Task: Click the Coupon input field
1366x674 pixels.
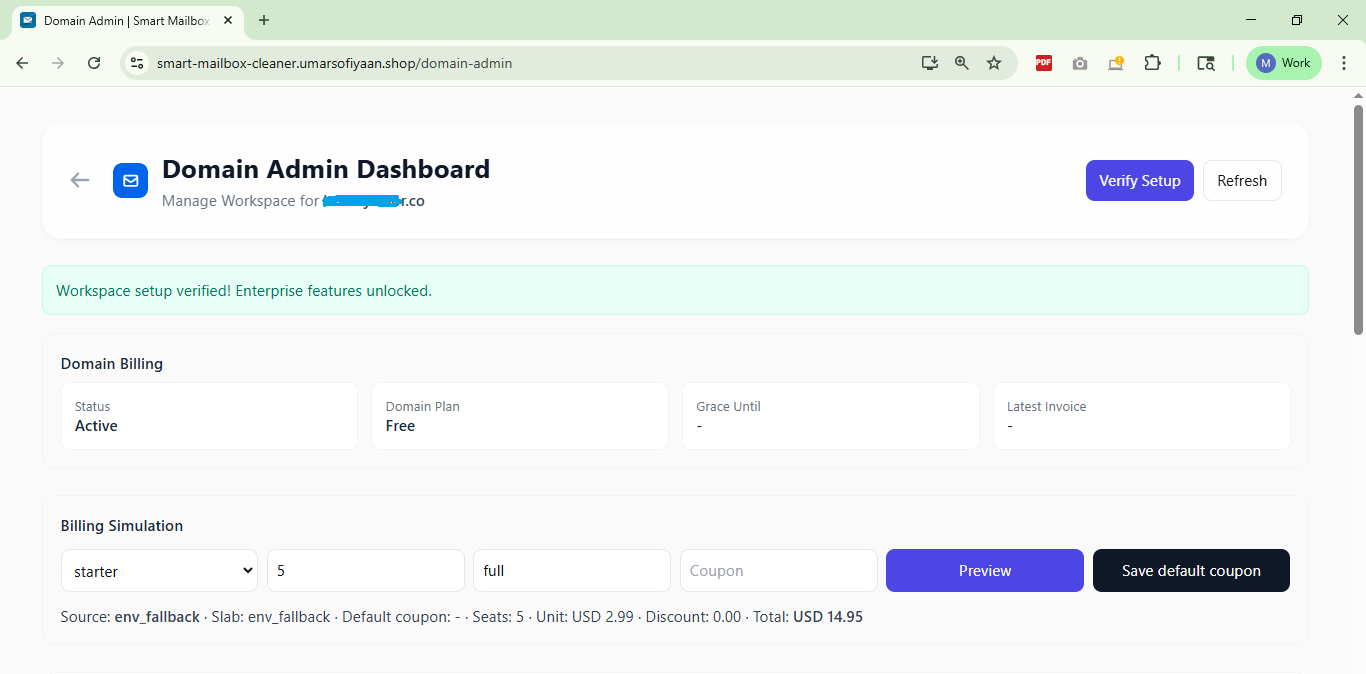Action: coord(779,571)
